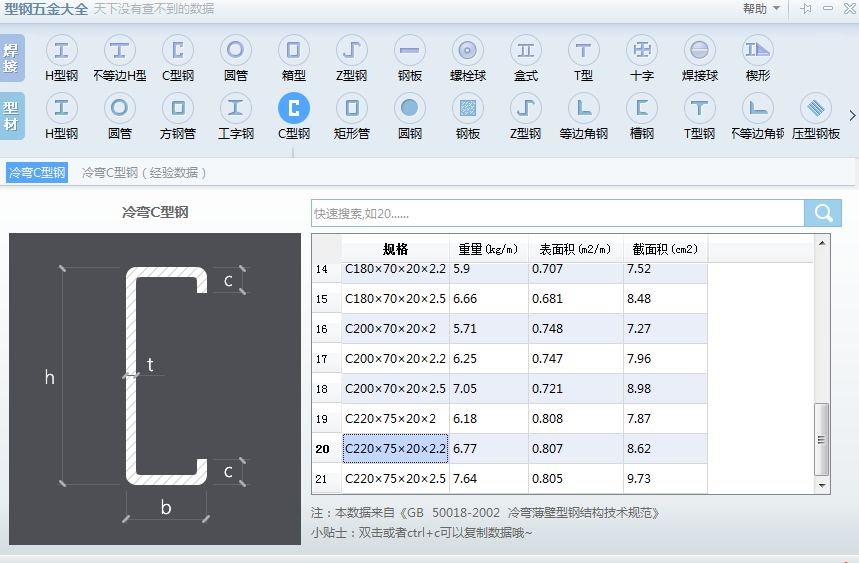Open 冷弯C型钢（经验数据）tab
Image resolution: width=859 pixels, height=563 pixels.
(x=144, y=173)
